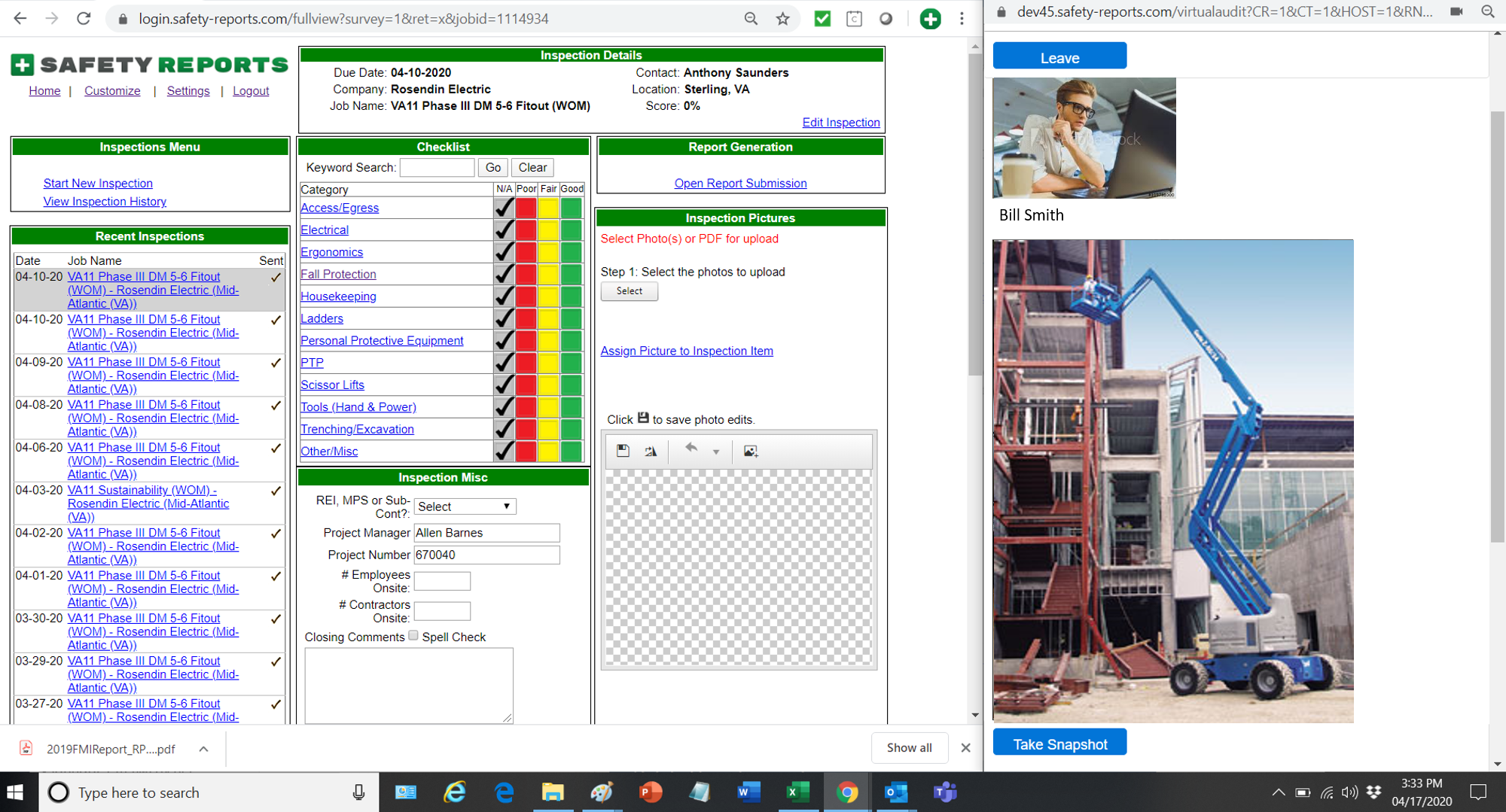1506x812 pixels.
Task: Click the zoom magnifier in address bar
Action: (751, 19)
